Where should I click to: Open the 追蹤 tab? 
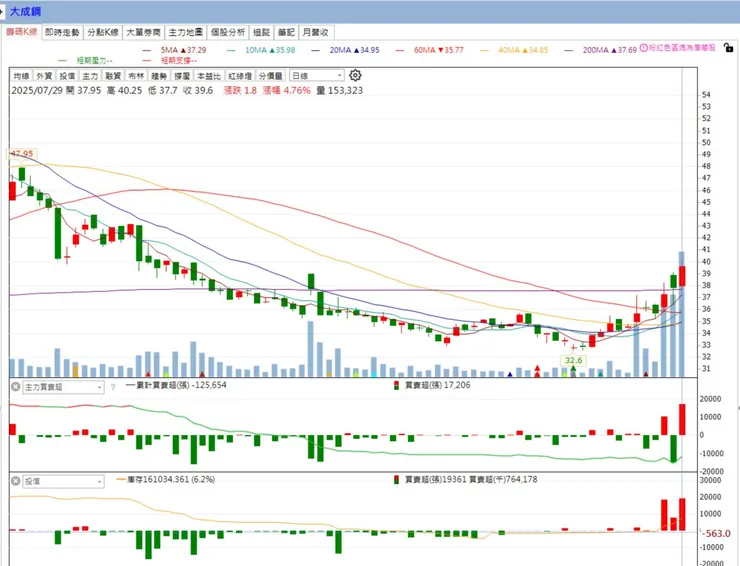point(261,32)
